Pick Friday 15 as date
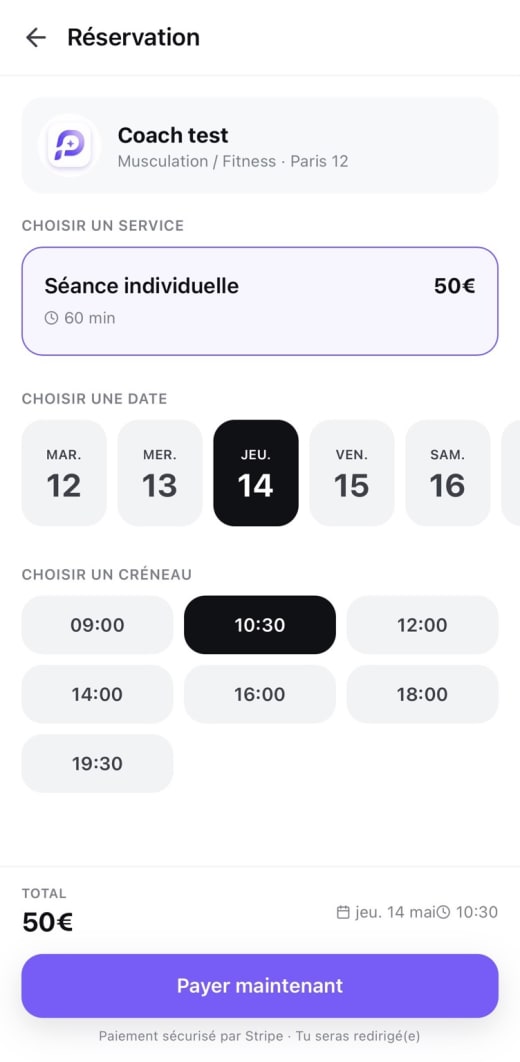 coord(352,473)
